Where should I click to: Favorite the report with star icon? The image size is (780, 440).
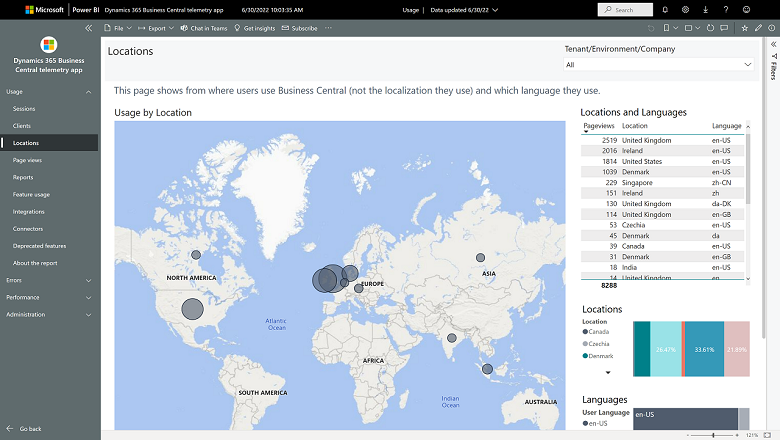(x=745, y=28)
